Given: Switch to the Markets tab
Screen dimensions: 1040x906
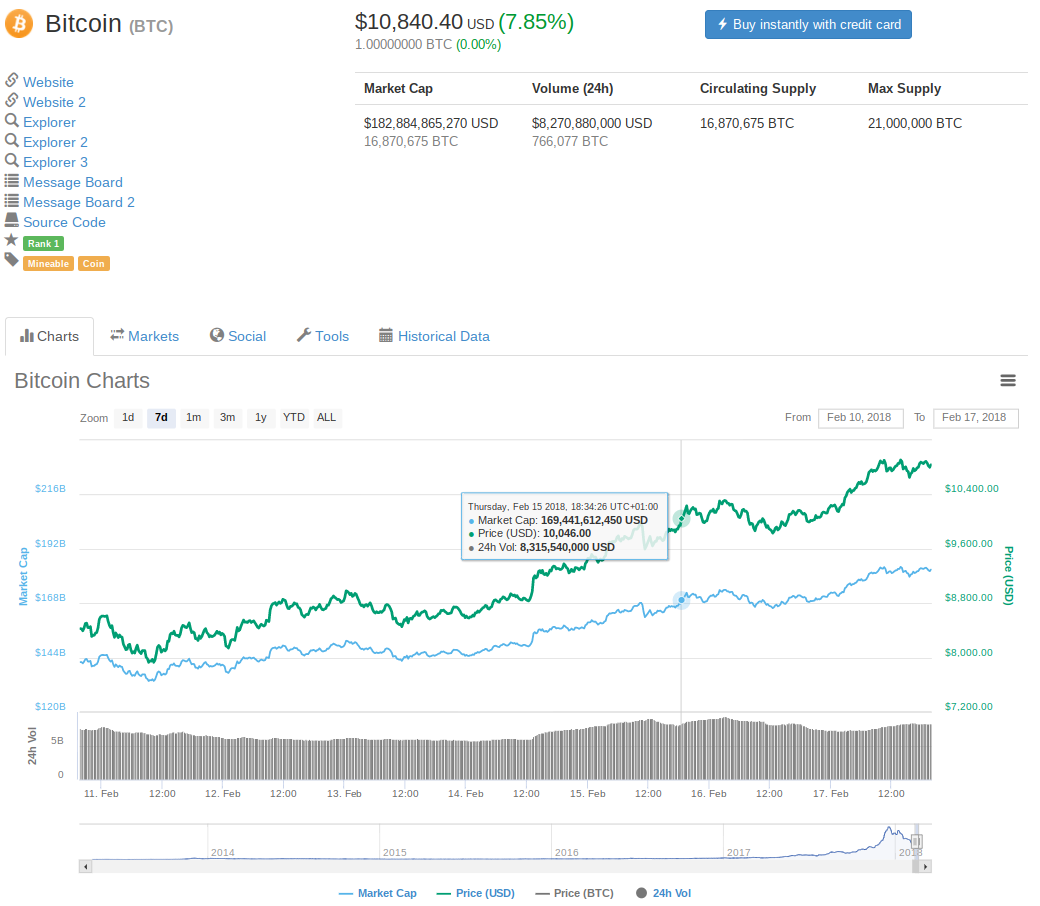Looking at the screenshot, I should pos(144,336).
